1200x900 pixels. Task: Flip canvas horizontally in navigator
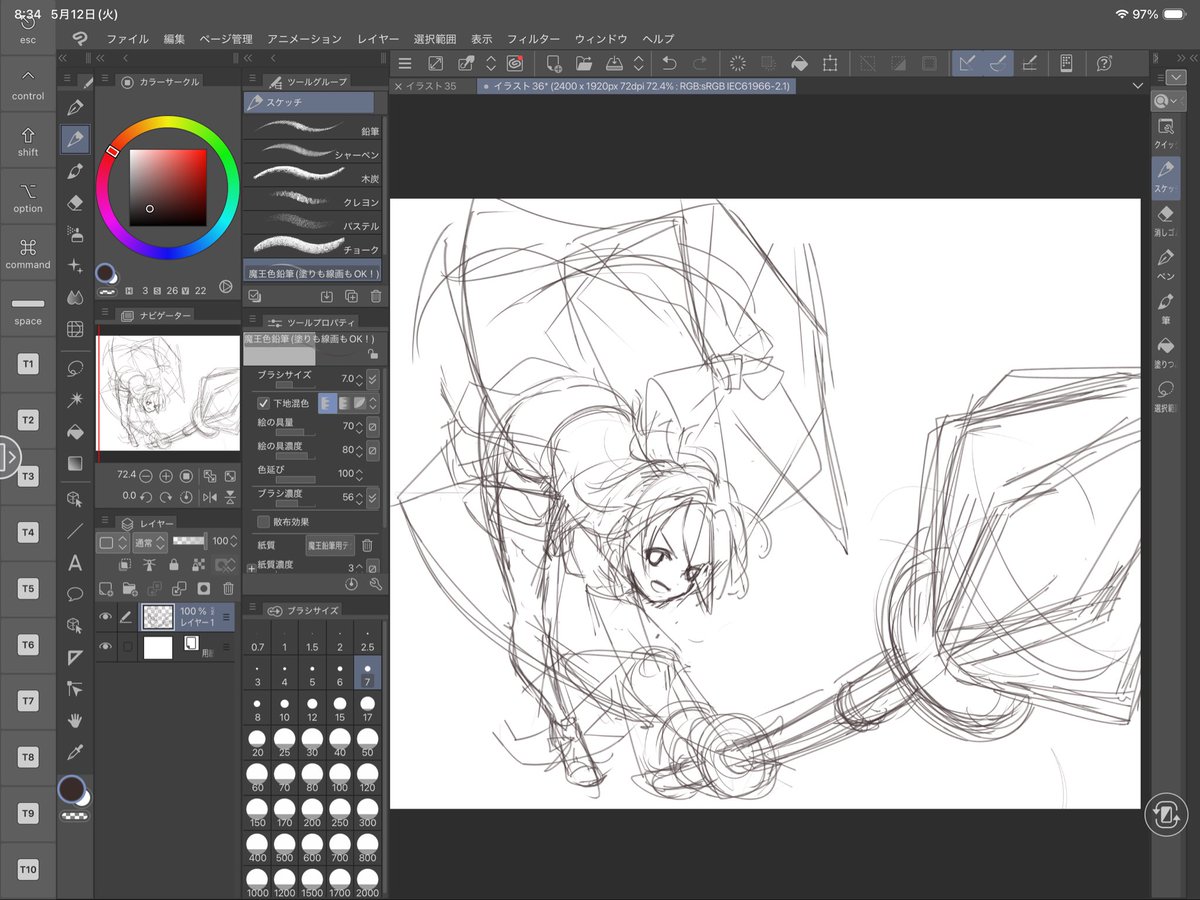click(210, 496)
